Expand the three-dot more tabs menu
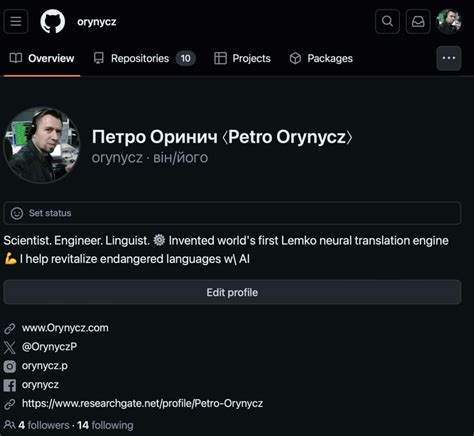 449,58
